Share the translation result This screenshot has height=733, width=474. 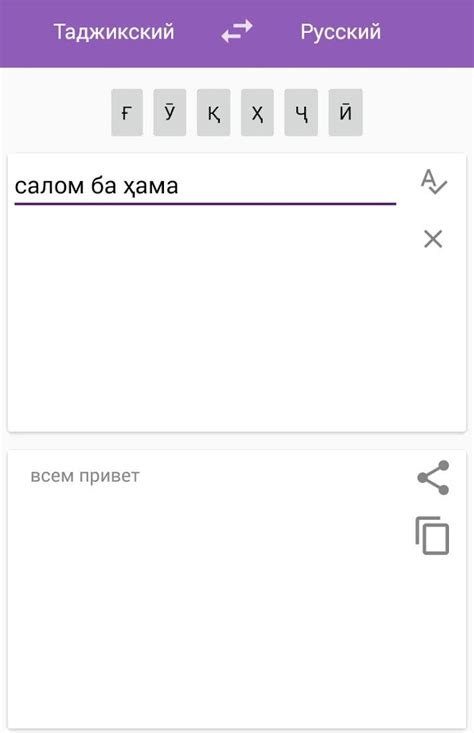click(x=433, y=478)
